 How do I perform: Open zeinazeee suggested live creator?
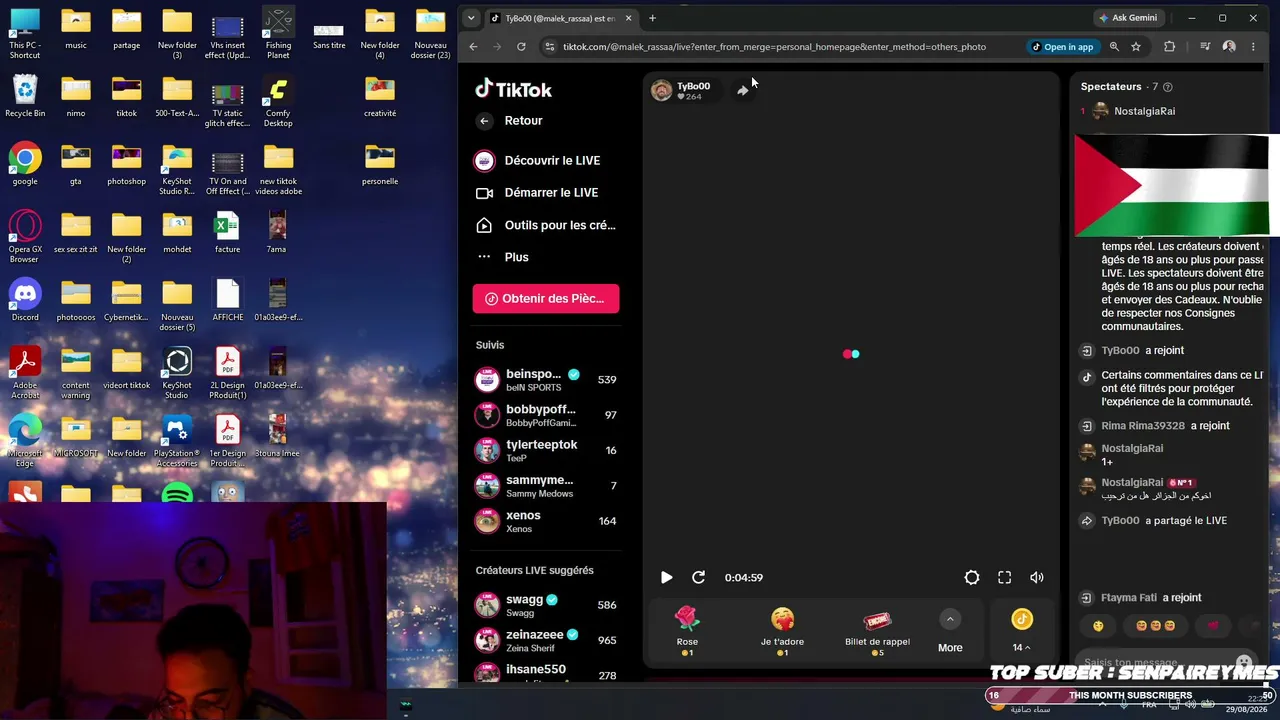click(546, 640)
